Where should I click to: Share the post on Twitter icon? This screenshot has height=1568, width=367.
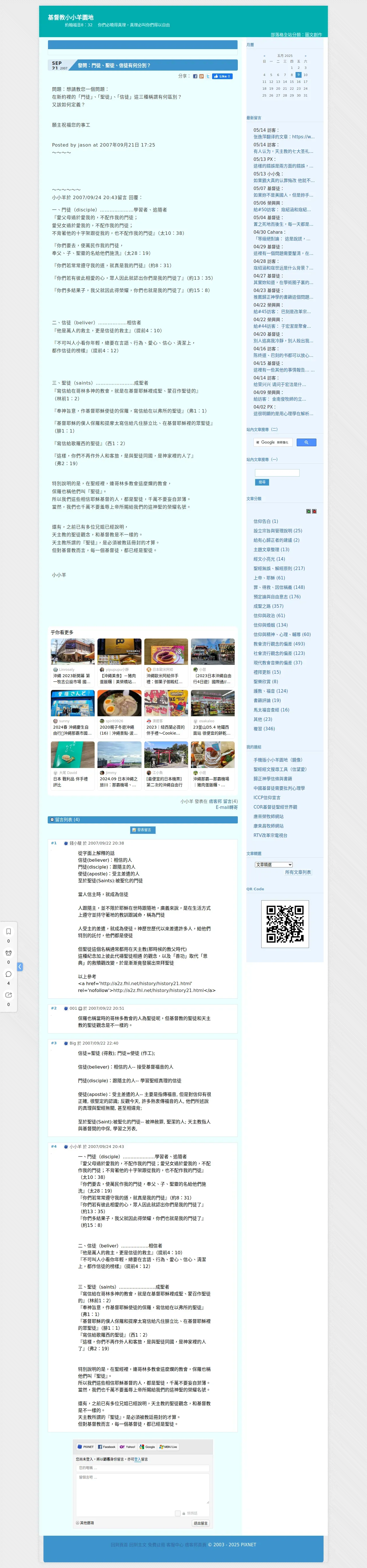(208, 77)
